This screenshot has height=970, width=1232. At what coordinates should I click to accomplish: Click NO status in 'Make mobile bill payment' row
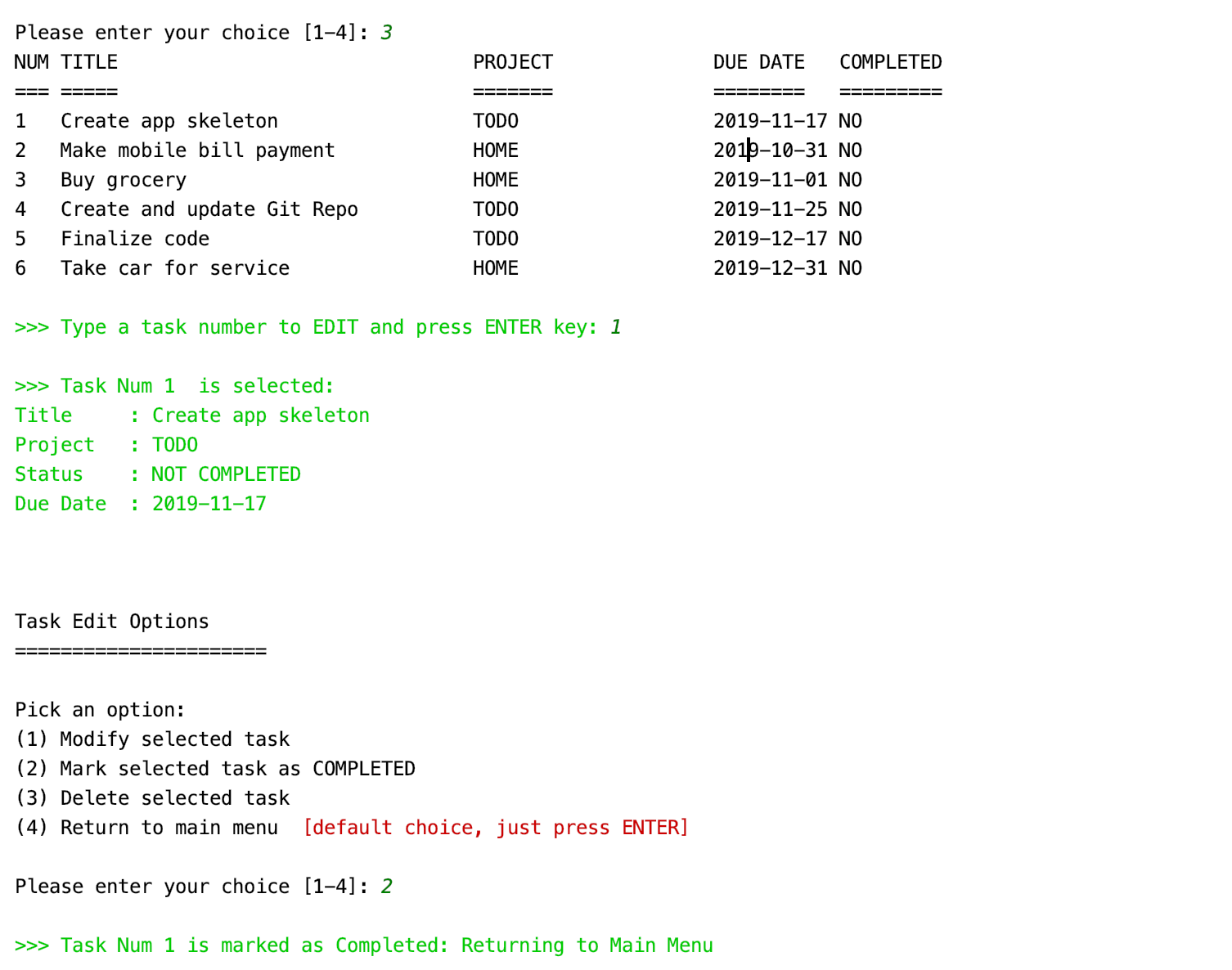(x=851, y=150)
